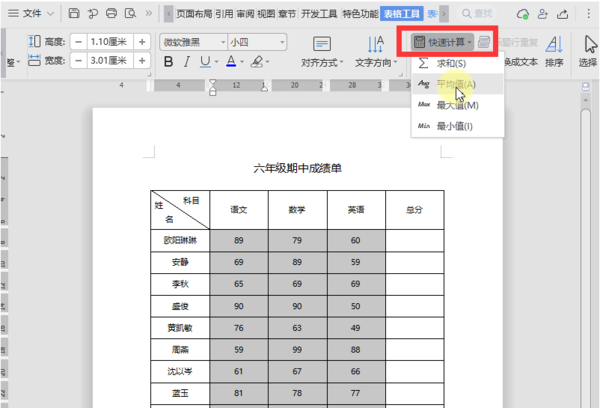Click the 查找 search box
This screenshot has width=600, height=408.
click(477, 14)
